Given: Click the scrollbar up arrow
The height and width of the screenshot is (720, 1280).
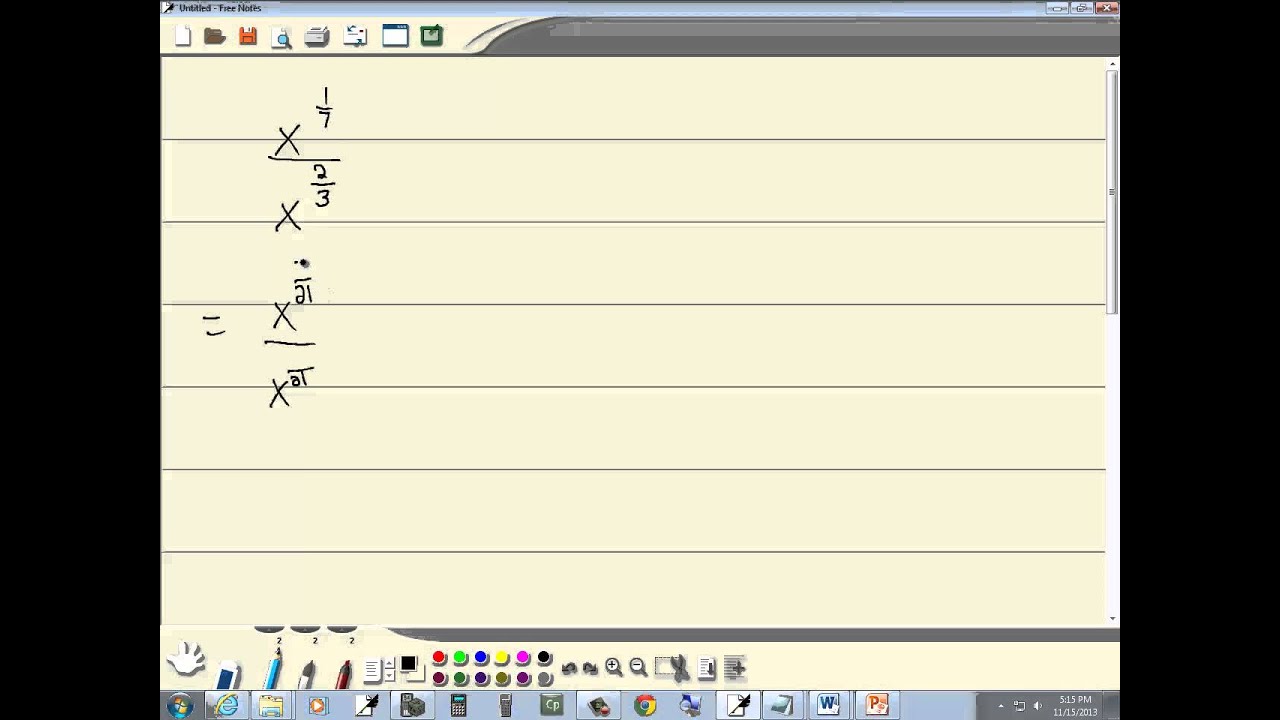Looking at the screenshot, I should click(x=1112, y=64).
